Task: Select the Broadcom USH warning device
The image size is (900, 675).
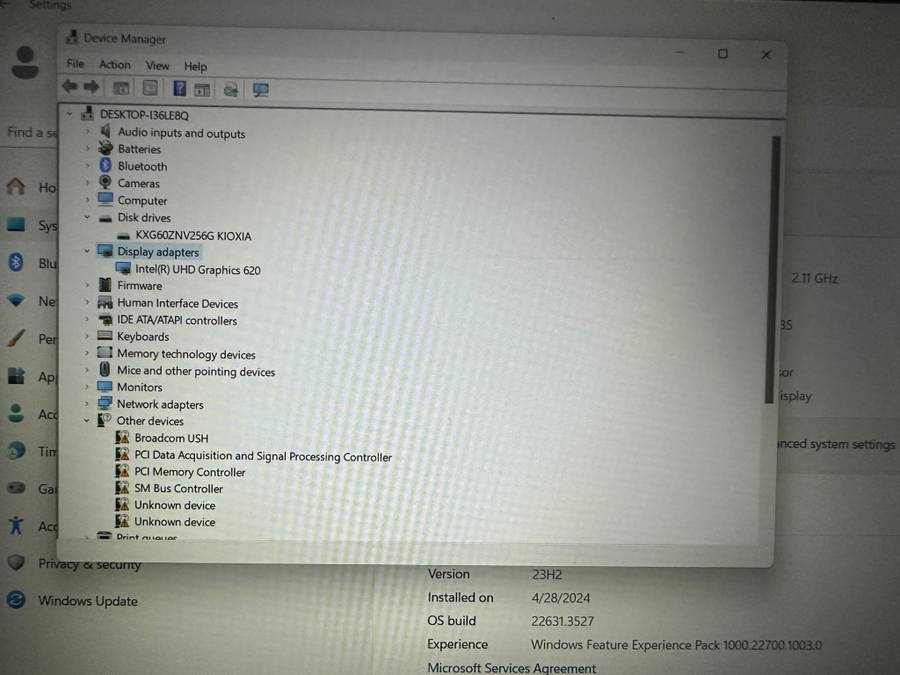Action: 171,438
